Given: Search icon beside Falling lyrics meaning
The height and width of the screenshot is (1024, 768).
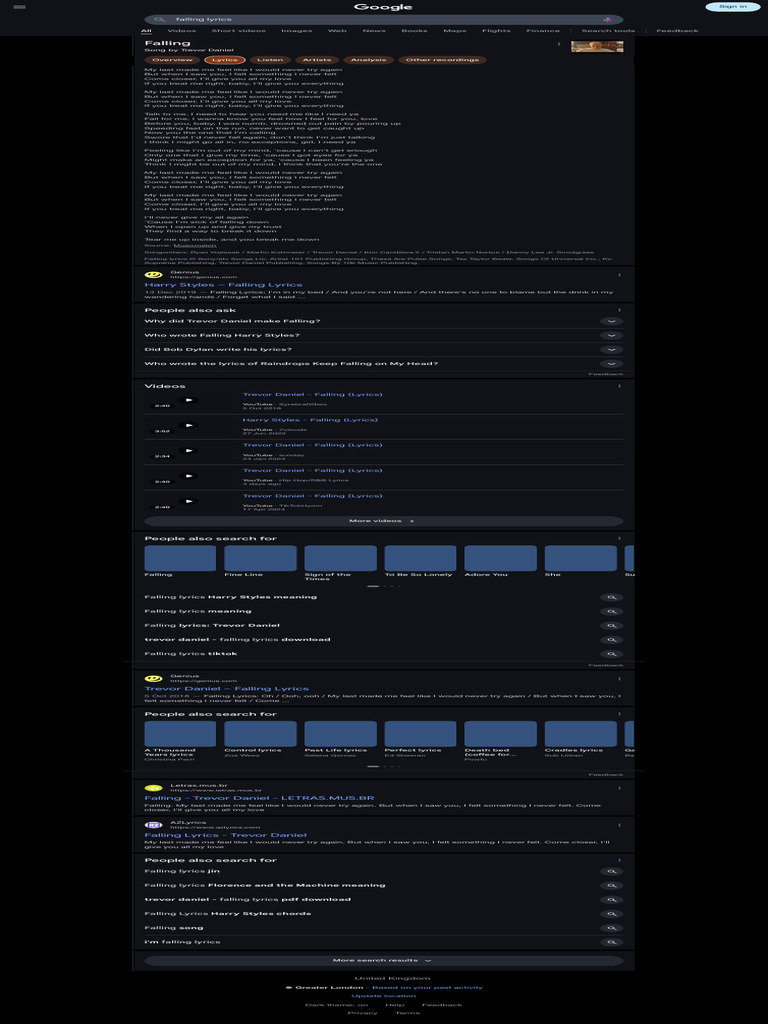Looking at the screenshot, I should coord(611,612).
